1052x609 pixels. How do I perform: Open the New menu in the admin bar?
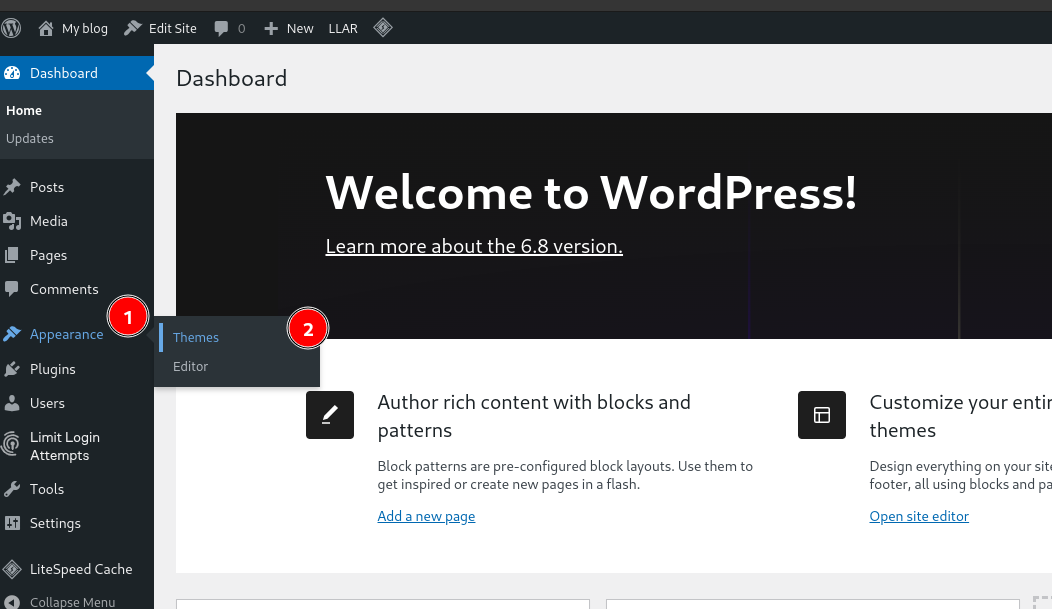[288, 27]
